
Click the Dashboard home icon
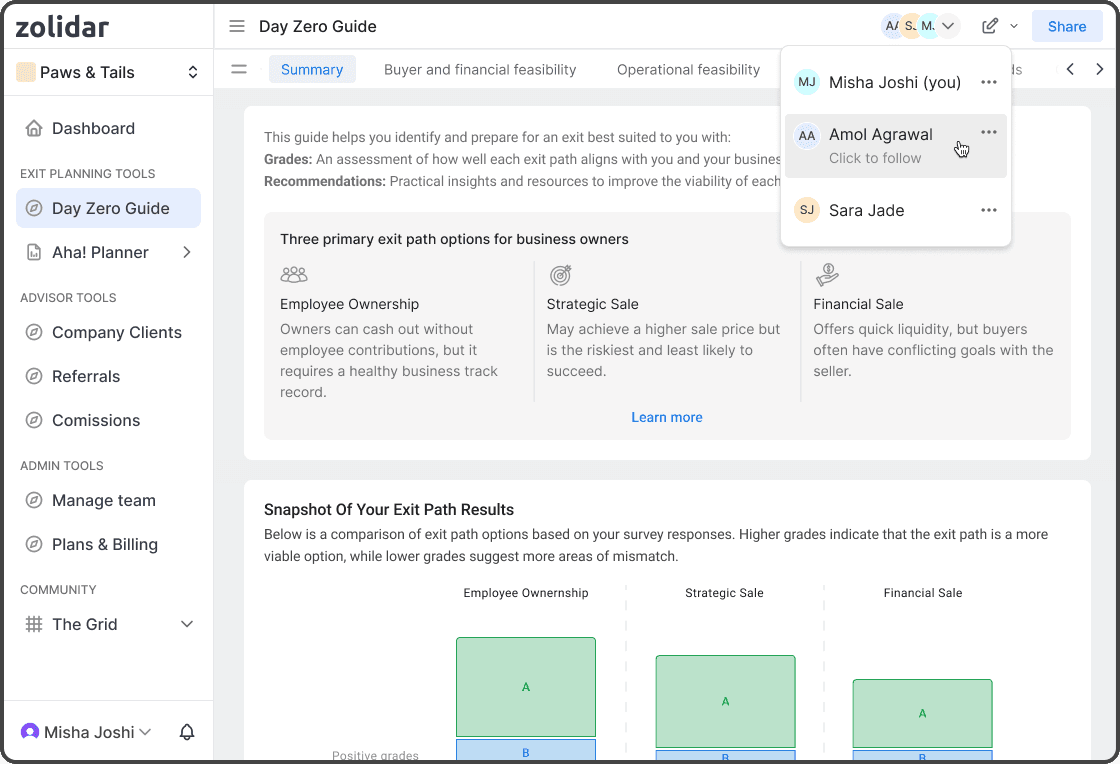coord(34,128)
